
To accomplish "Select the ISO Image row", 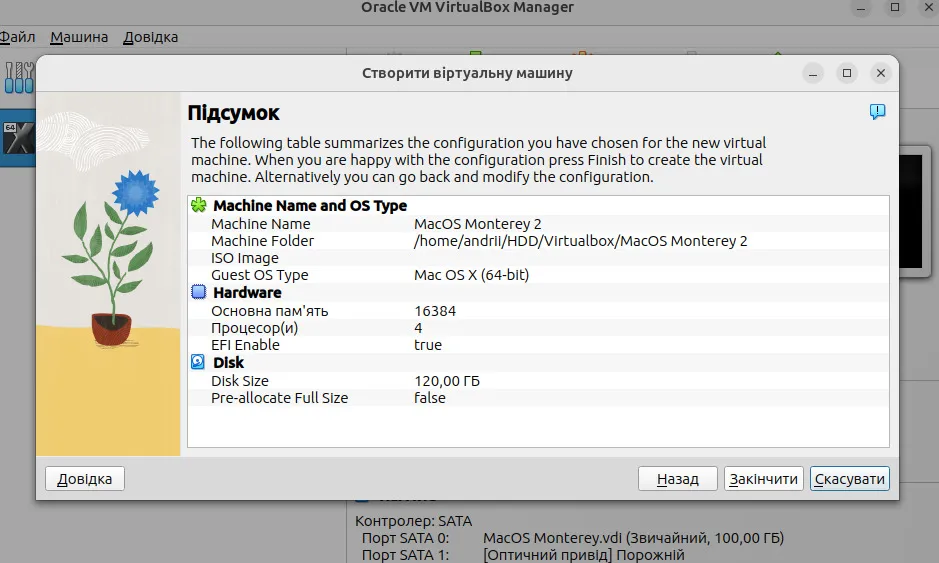I will (538, 258).
